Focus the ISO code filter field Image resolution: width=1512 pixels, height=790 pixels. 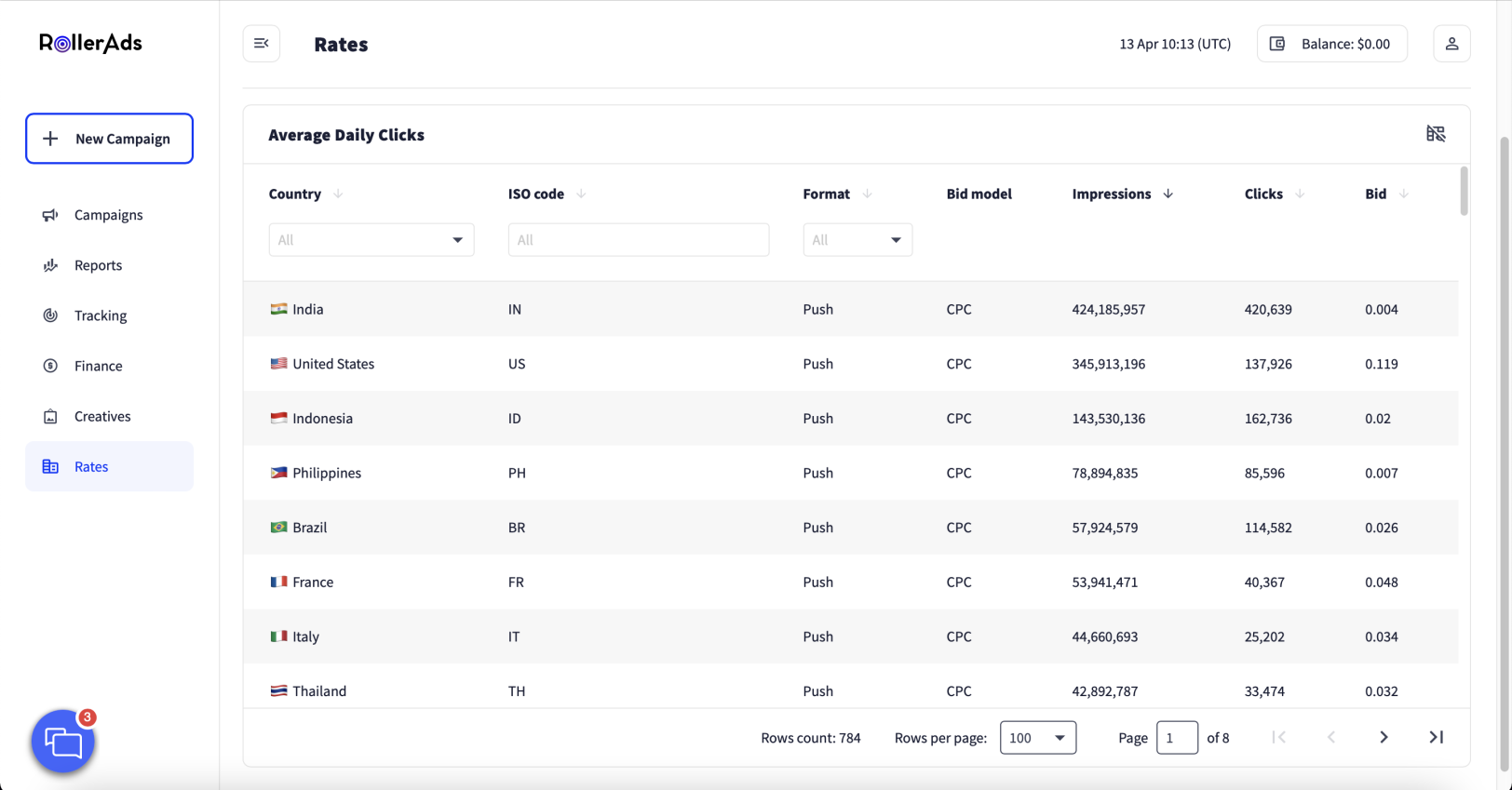(638, 240)
